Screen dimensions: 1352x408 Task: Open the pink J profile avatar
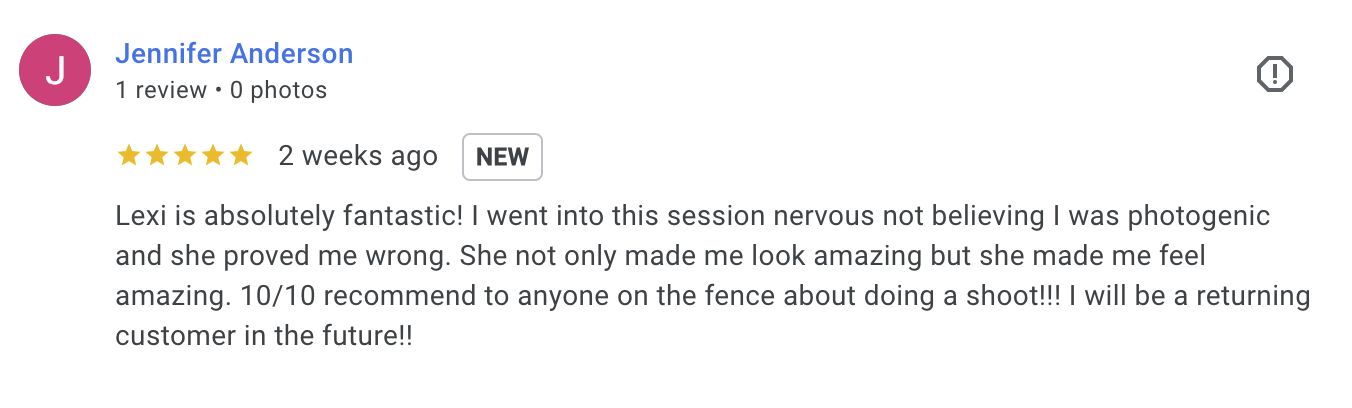pyautogui.click(x=56, y=70)
